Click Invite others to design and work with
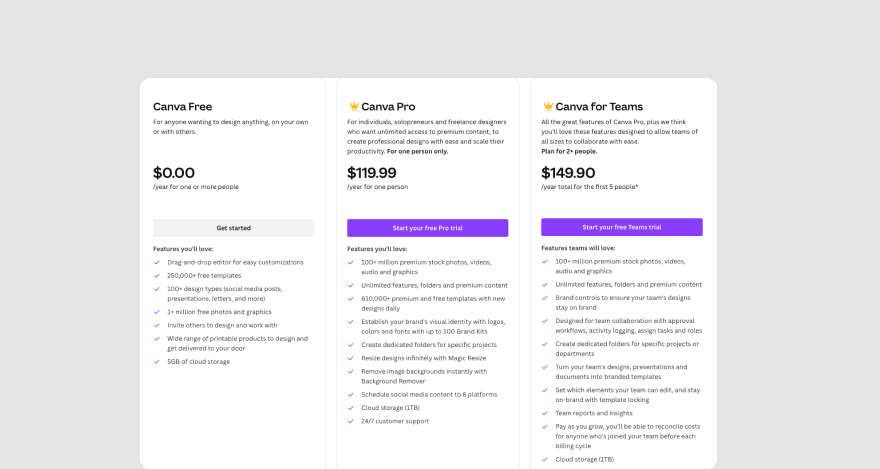This screenshot has height=469, width=880. click(222, 325)
